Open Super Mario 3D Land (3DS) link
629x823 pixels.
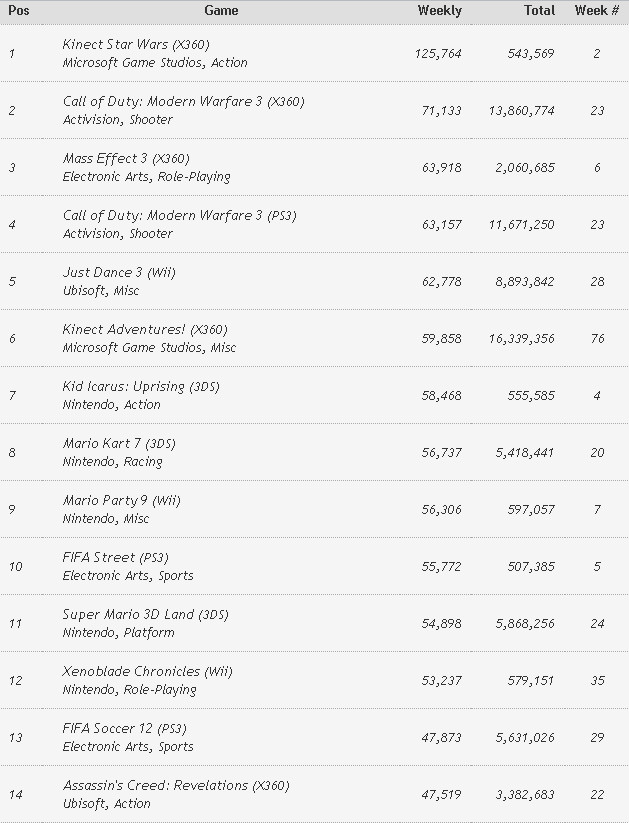click(x=145, y=615)
